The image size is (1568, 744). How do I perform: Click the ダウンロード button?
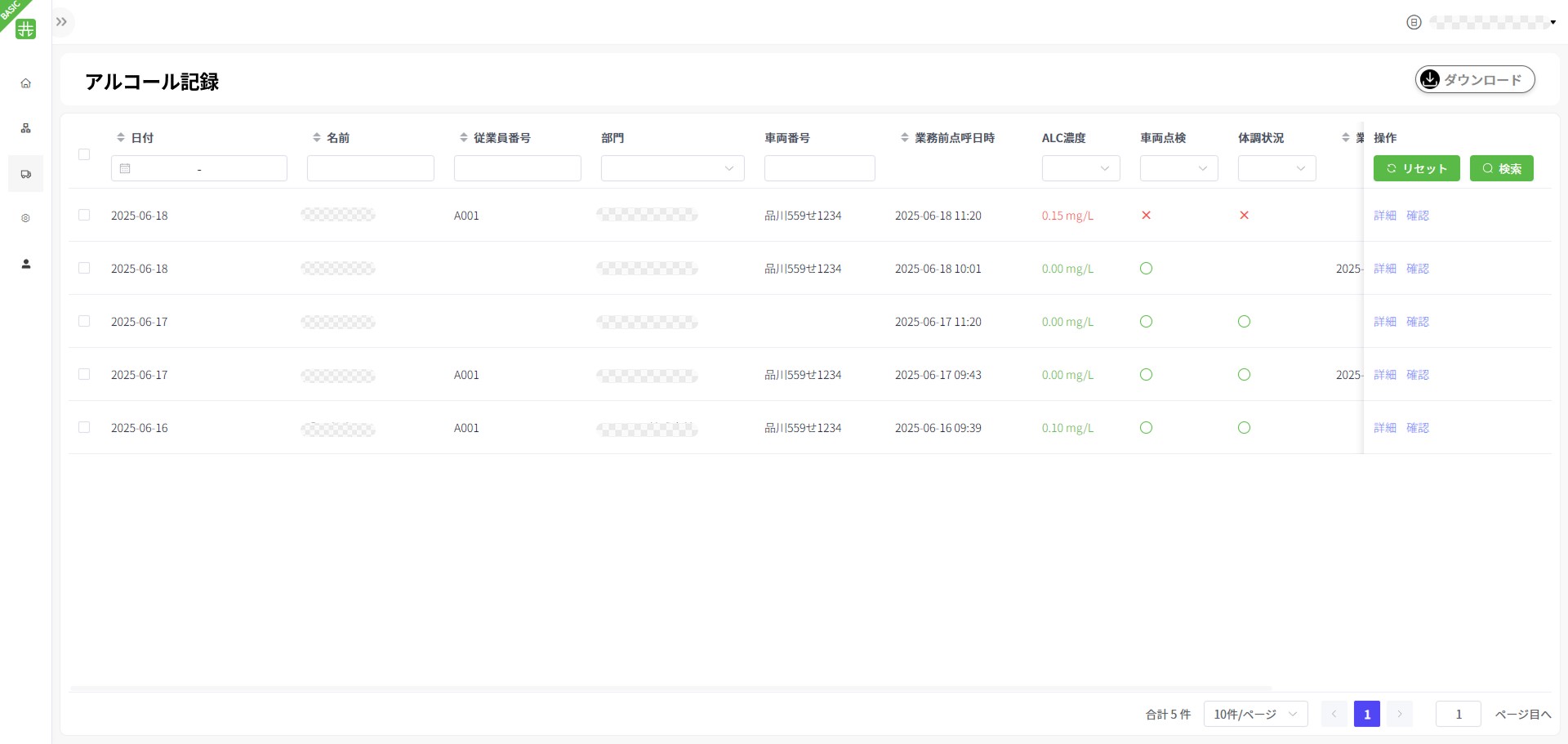pyautogui.click(x=1475, y=79)
